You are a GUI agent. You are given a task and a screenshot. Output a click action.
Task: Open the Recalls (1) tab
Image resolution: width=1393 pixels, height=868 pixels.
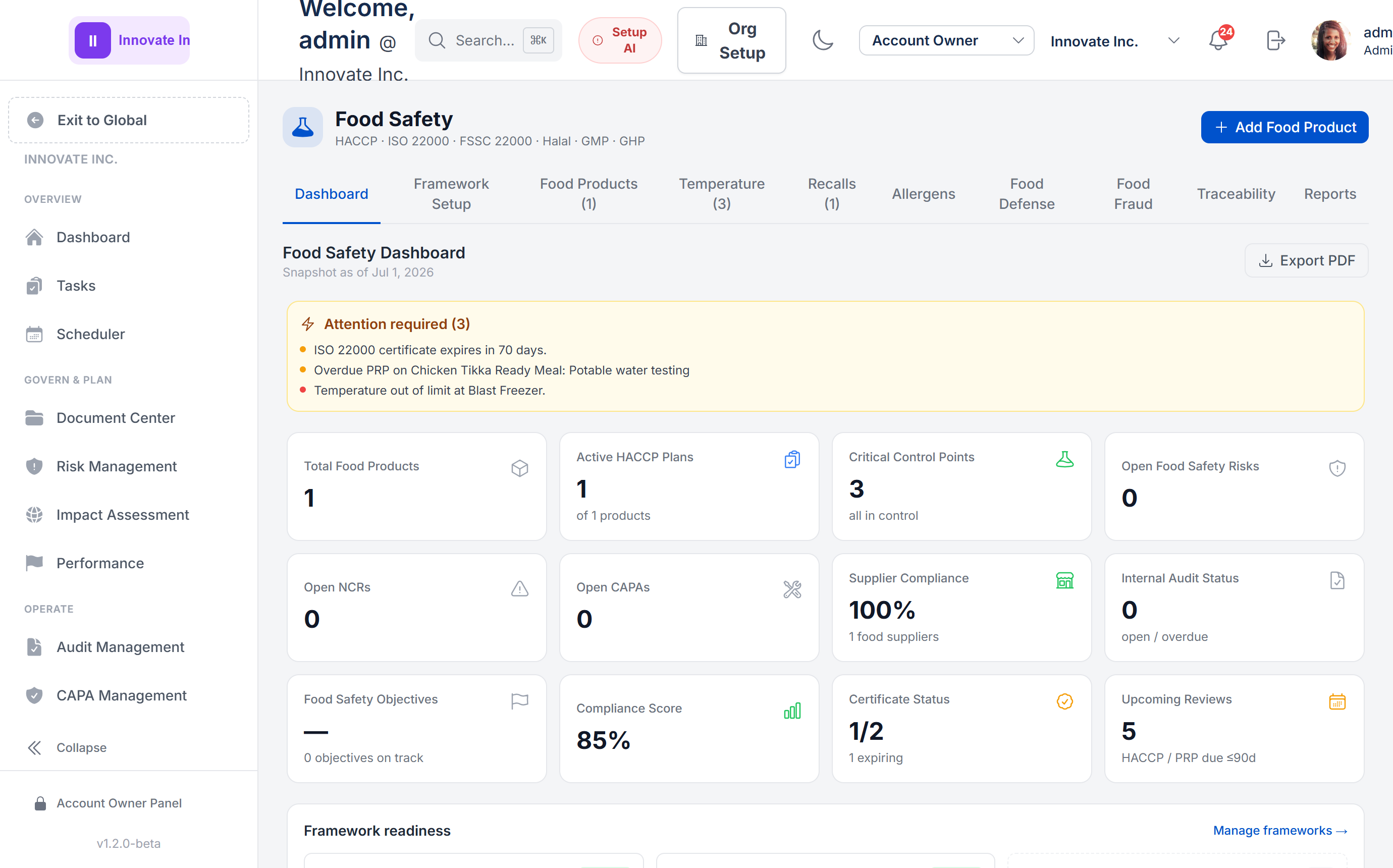(x=832, y=194)
